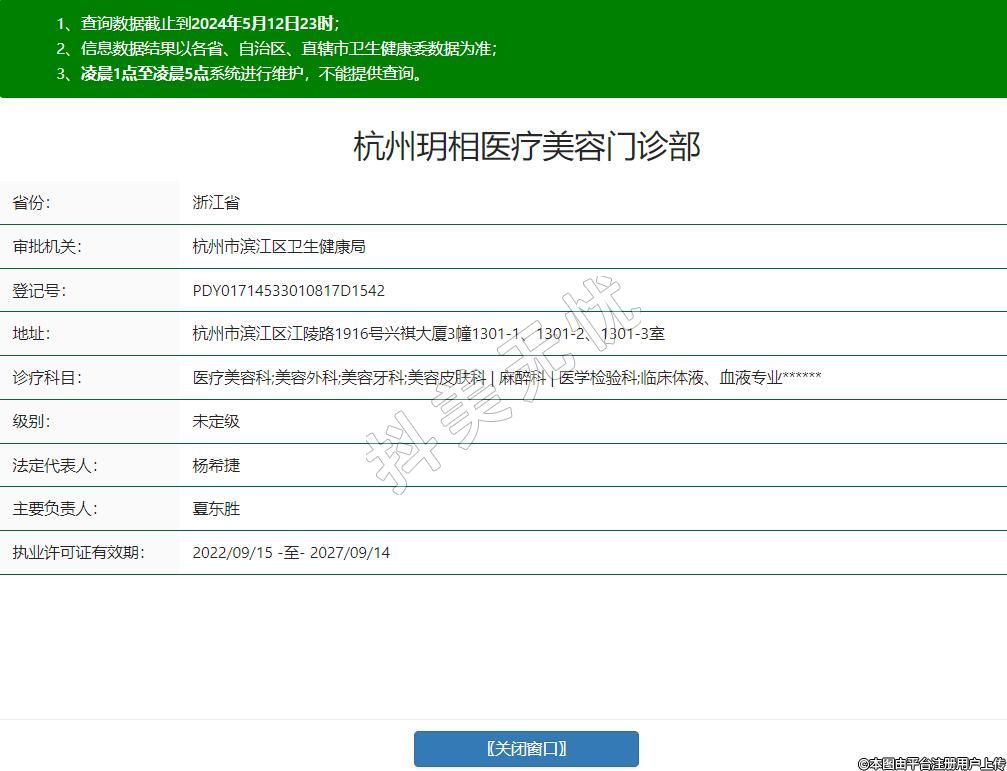Image resolution: width=1007 pixels, height=771 pixels.
Task: Click the clinic title 杭州玥相医疗美容门诊部
Action: (x=526, y=147)
